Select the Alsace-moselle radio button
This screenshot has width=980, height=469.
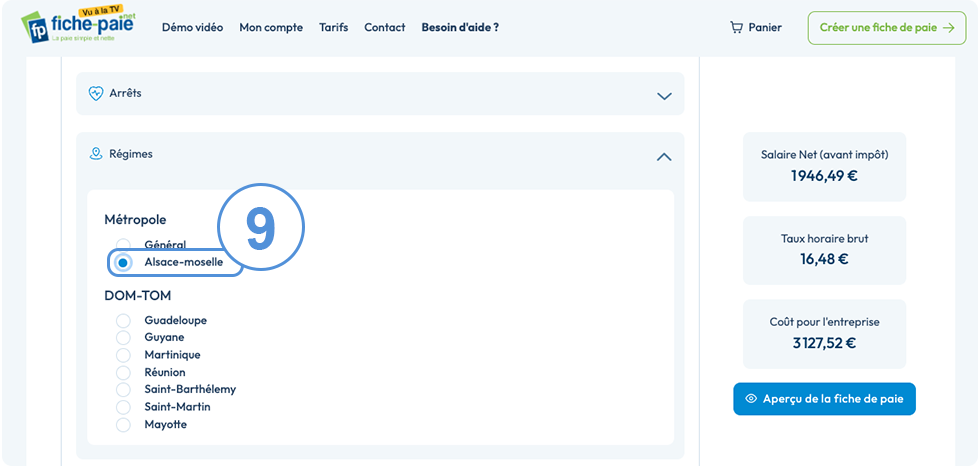click(x=123, y=263)
